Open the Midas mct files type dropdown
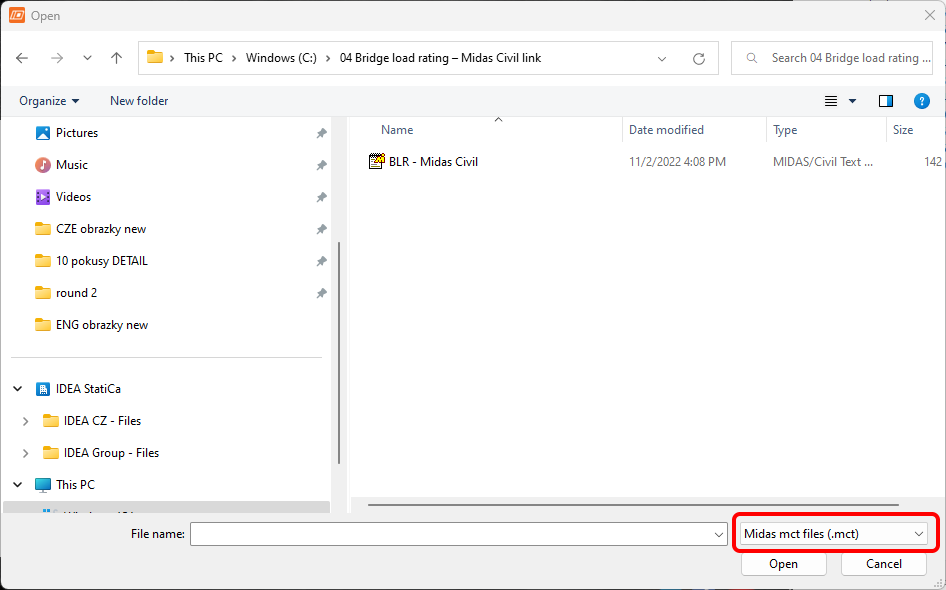 point(833,534)
